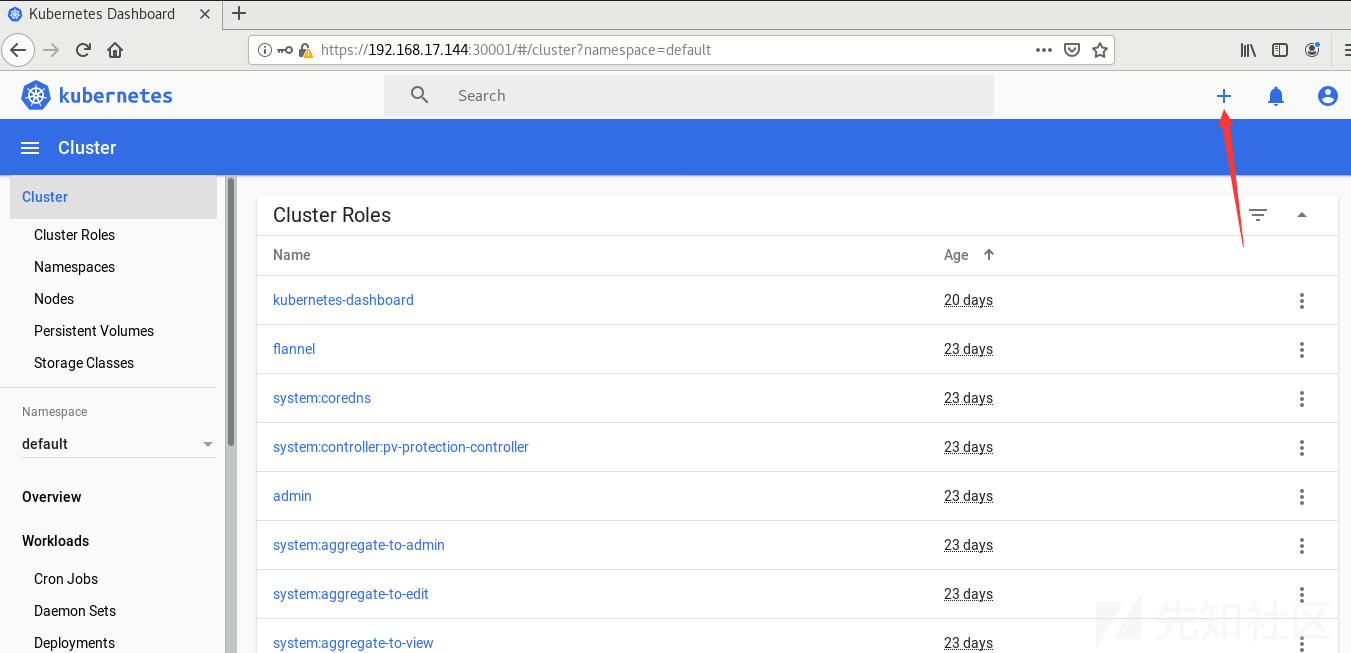Open actions menu for system:aggregate-to-edit row
The height and width of the screenshot is (653, 1351).
1302,594
